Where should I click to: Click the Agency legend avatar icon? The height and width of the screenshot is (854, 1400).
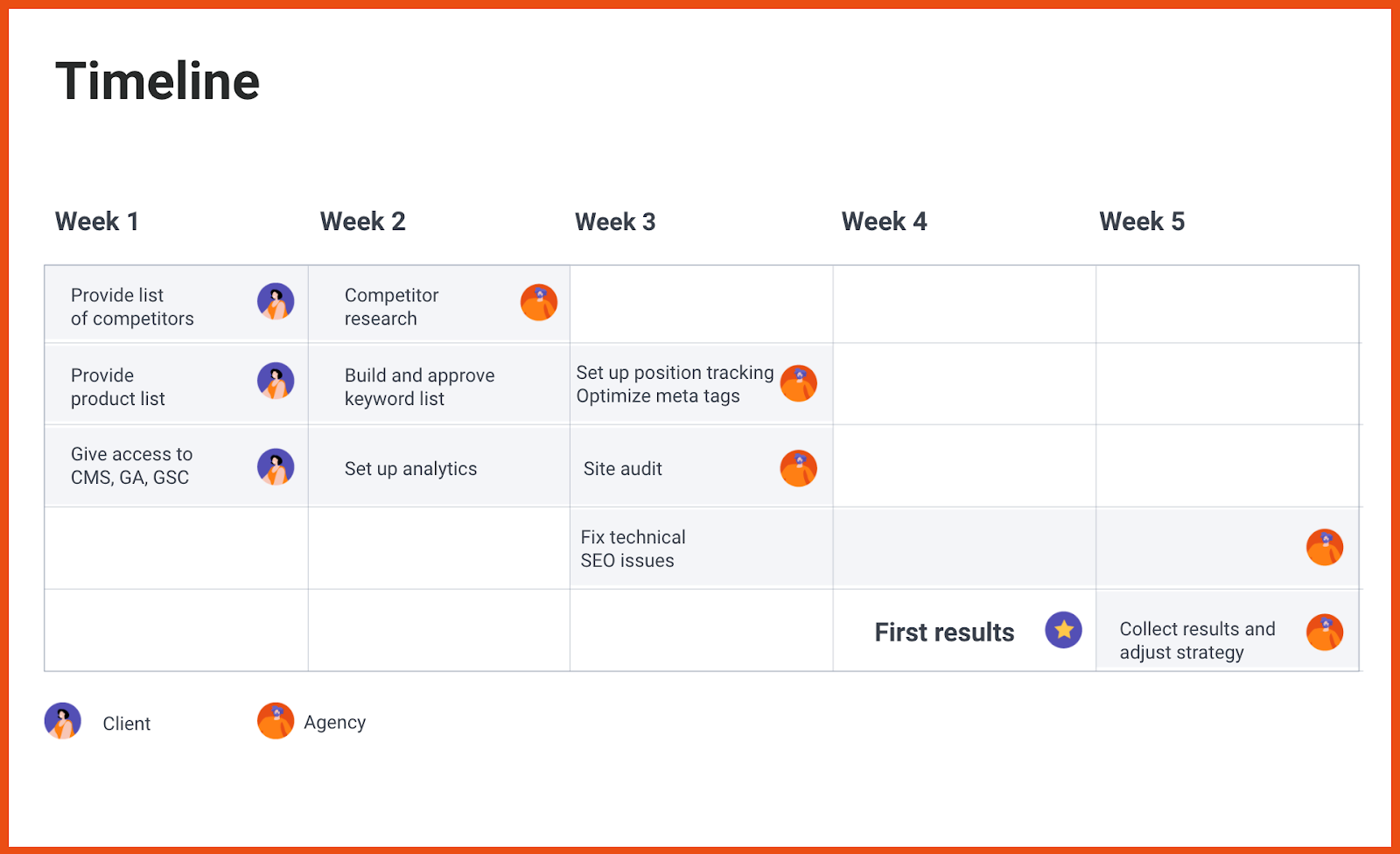coord(276,721)
